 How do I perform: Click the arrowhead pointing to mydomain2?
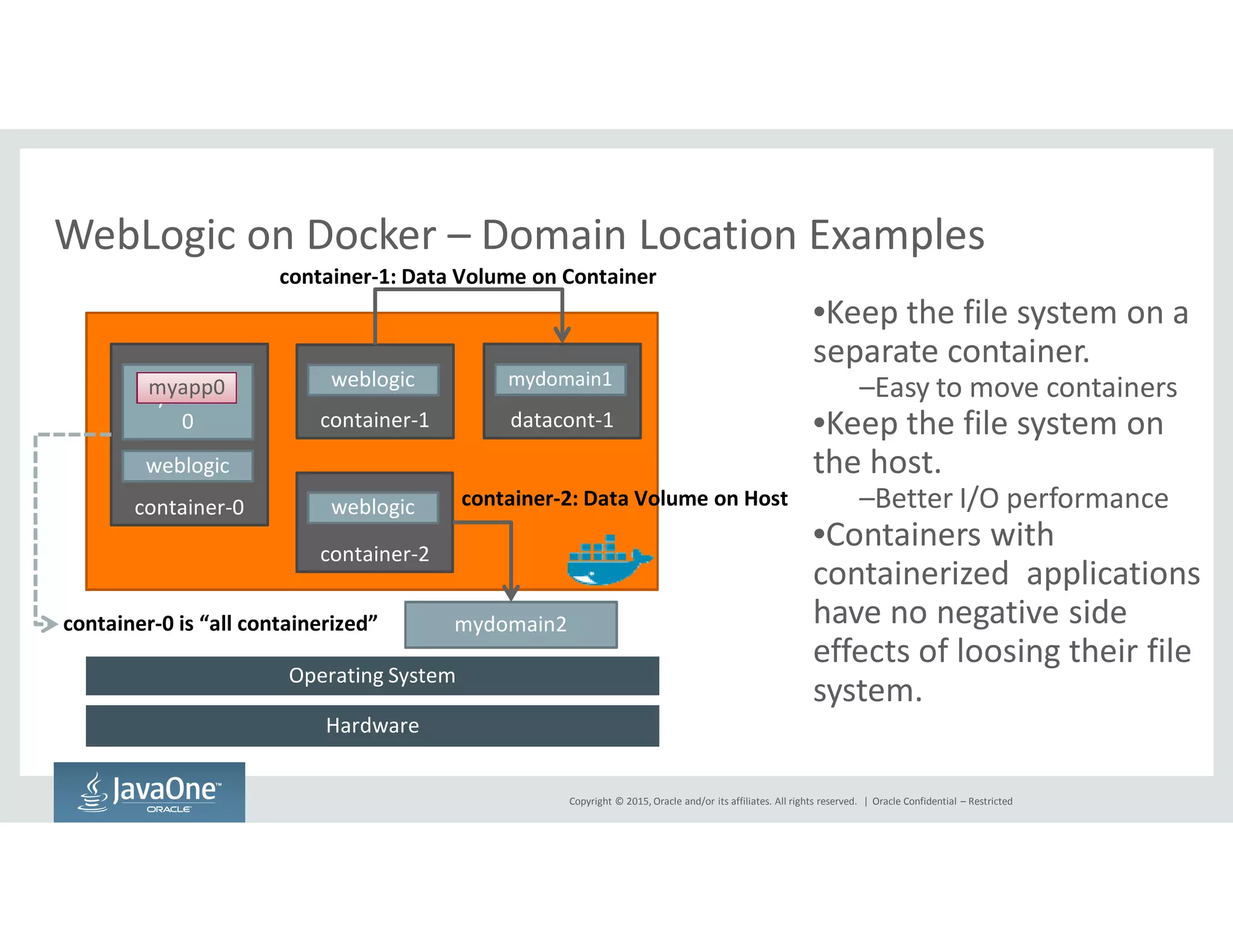pyautogui.click(x=511, y=592)
